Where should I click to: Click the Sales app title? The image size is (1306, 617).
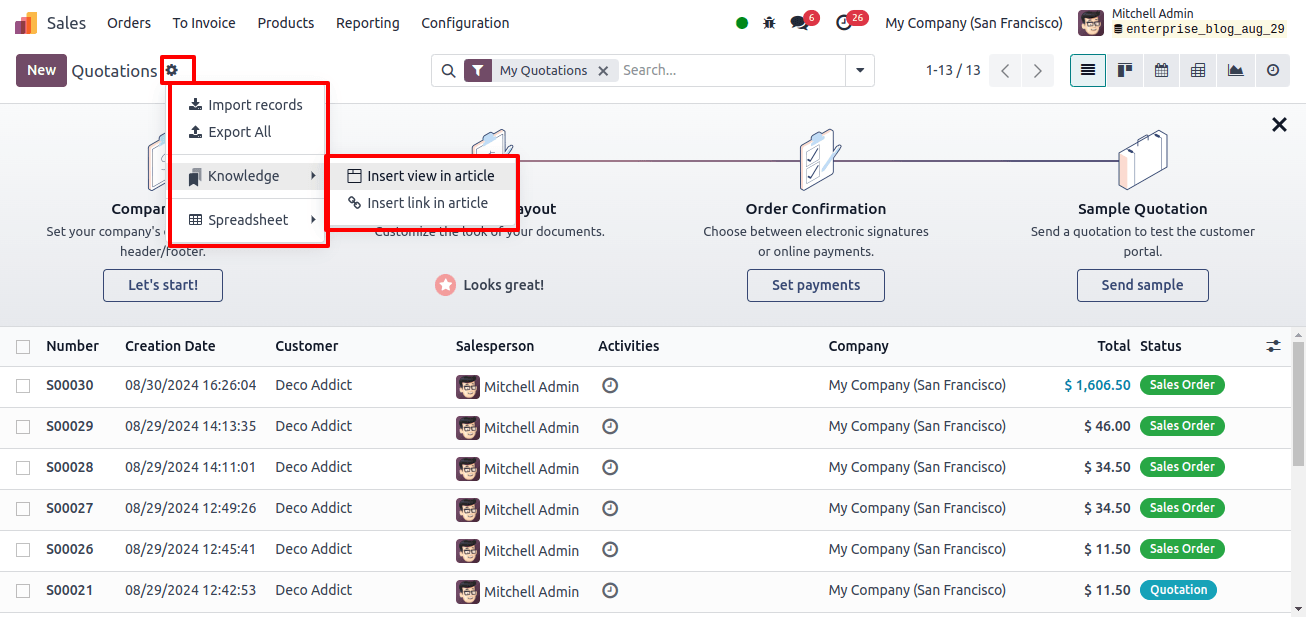67,23
